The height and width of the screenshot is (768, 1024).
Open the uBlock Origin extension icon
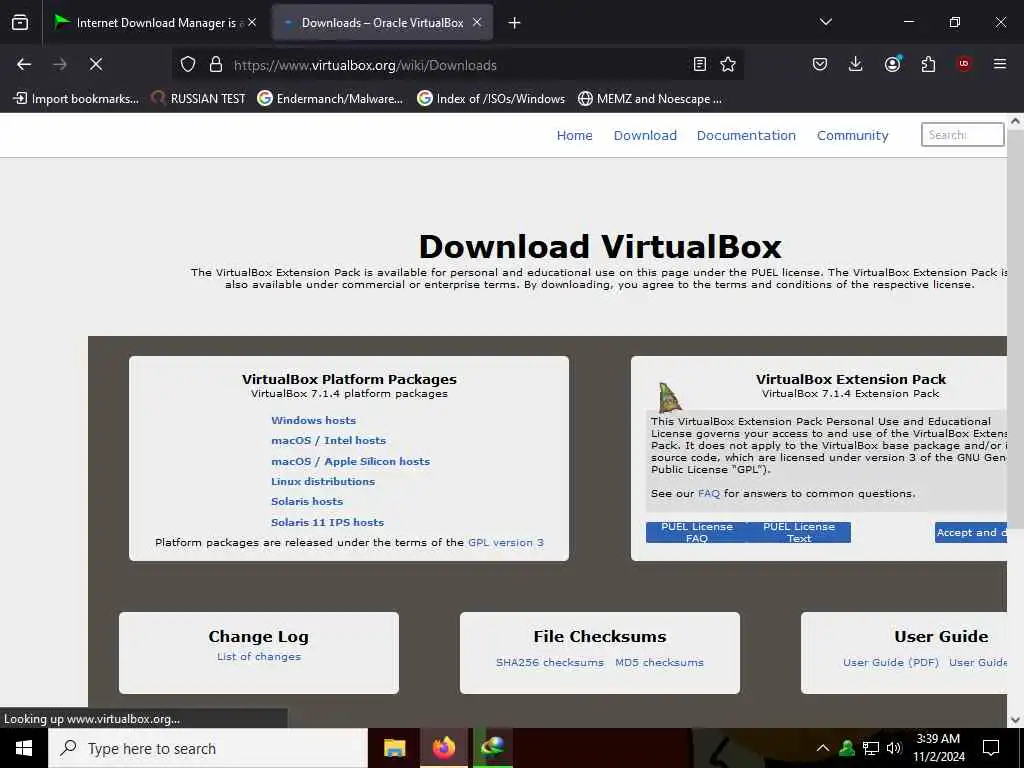pos(964,64)
